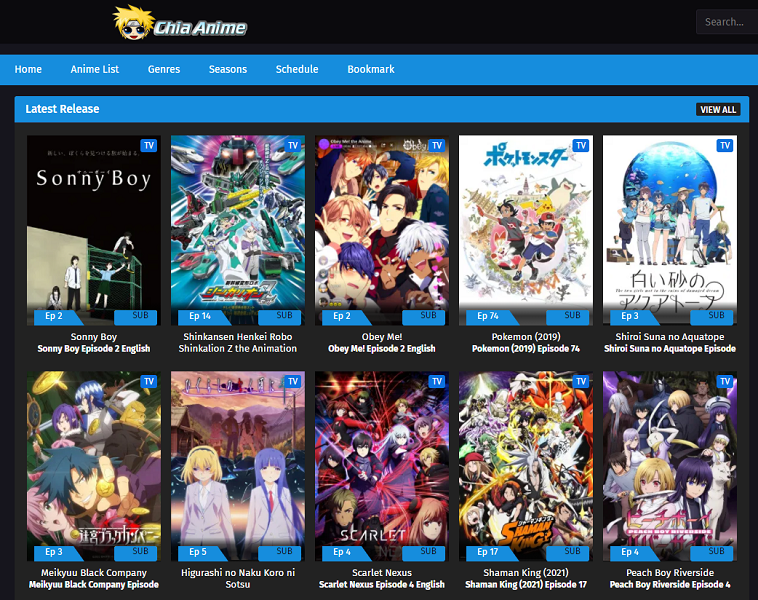The image size is (758, 600).
Task: Click the search input field
Action: [x=727, y=22]
